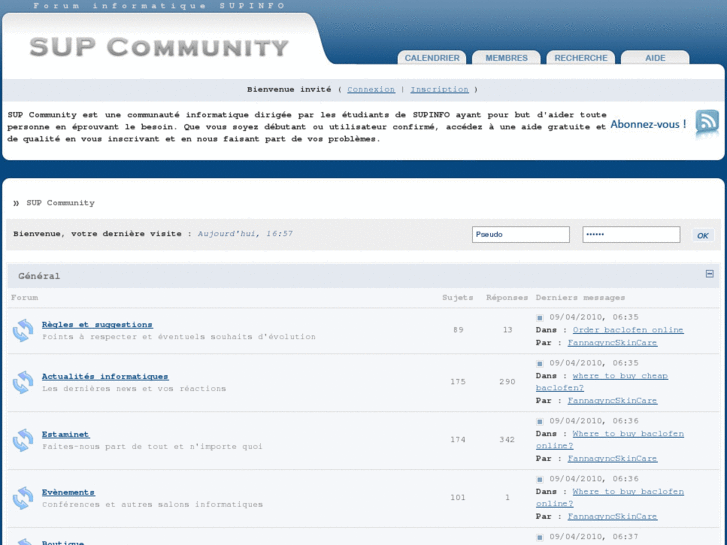Click the Général category title

(39, 276)
